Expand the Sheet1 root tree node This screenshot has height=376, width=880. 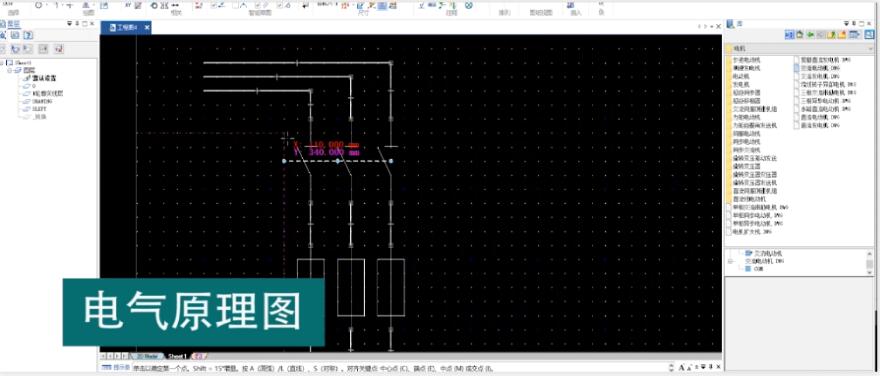[x=2, y=63]
